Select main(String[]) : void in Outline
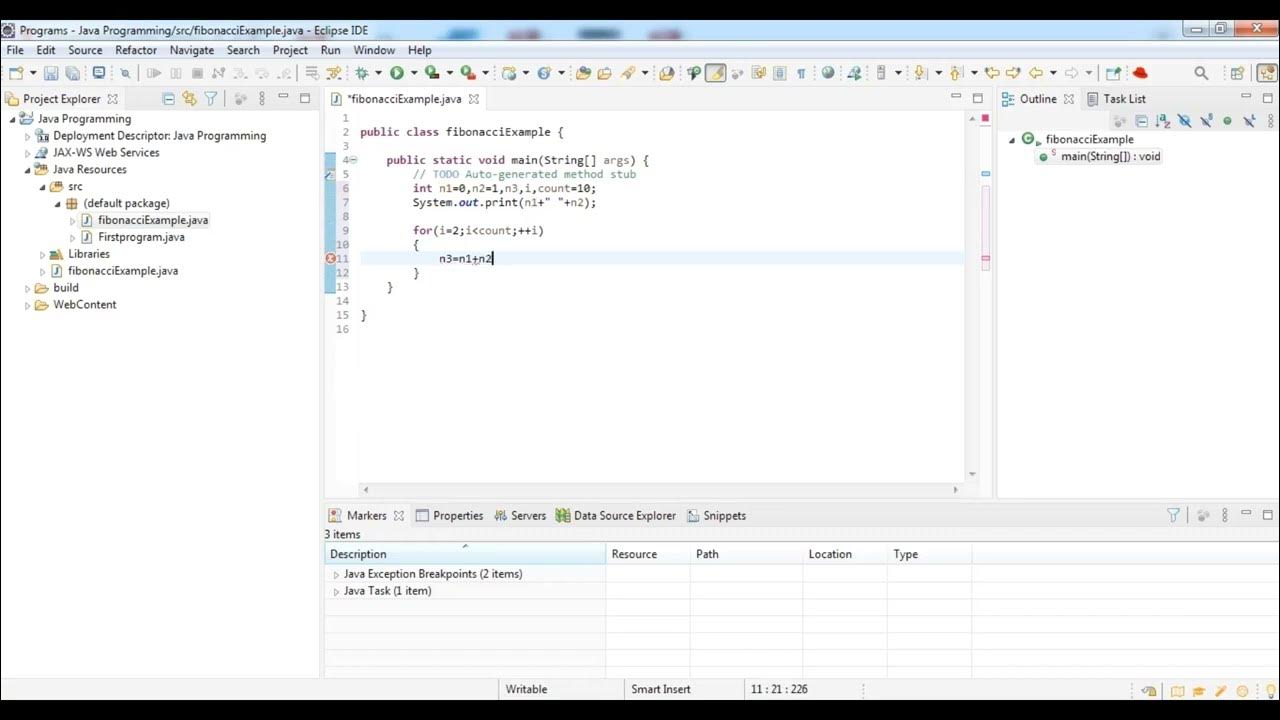 click(x=1110, y=157)
